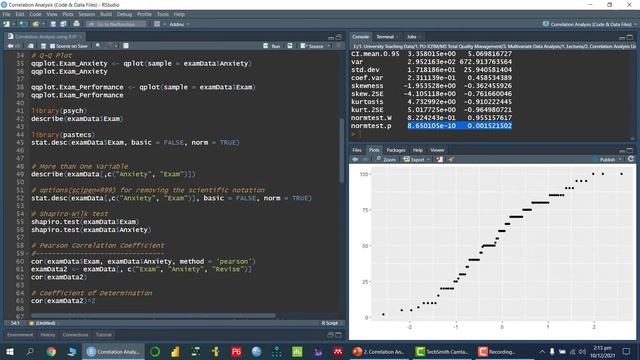Screen dimensions: 640x360
Task: Clear all plots broom icon
Action: [x=451, y=160]
